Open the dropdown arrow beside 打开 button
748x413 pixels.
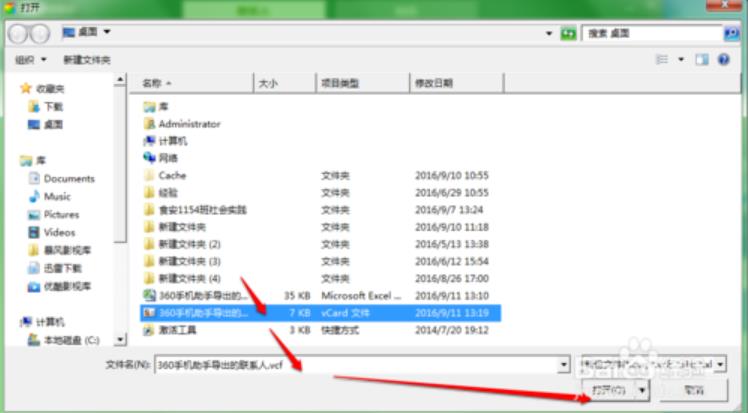(642, 390)
